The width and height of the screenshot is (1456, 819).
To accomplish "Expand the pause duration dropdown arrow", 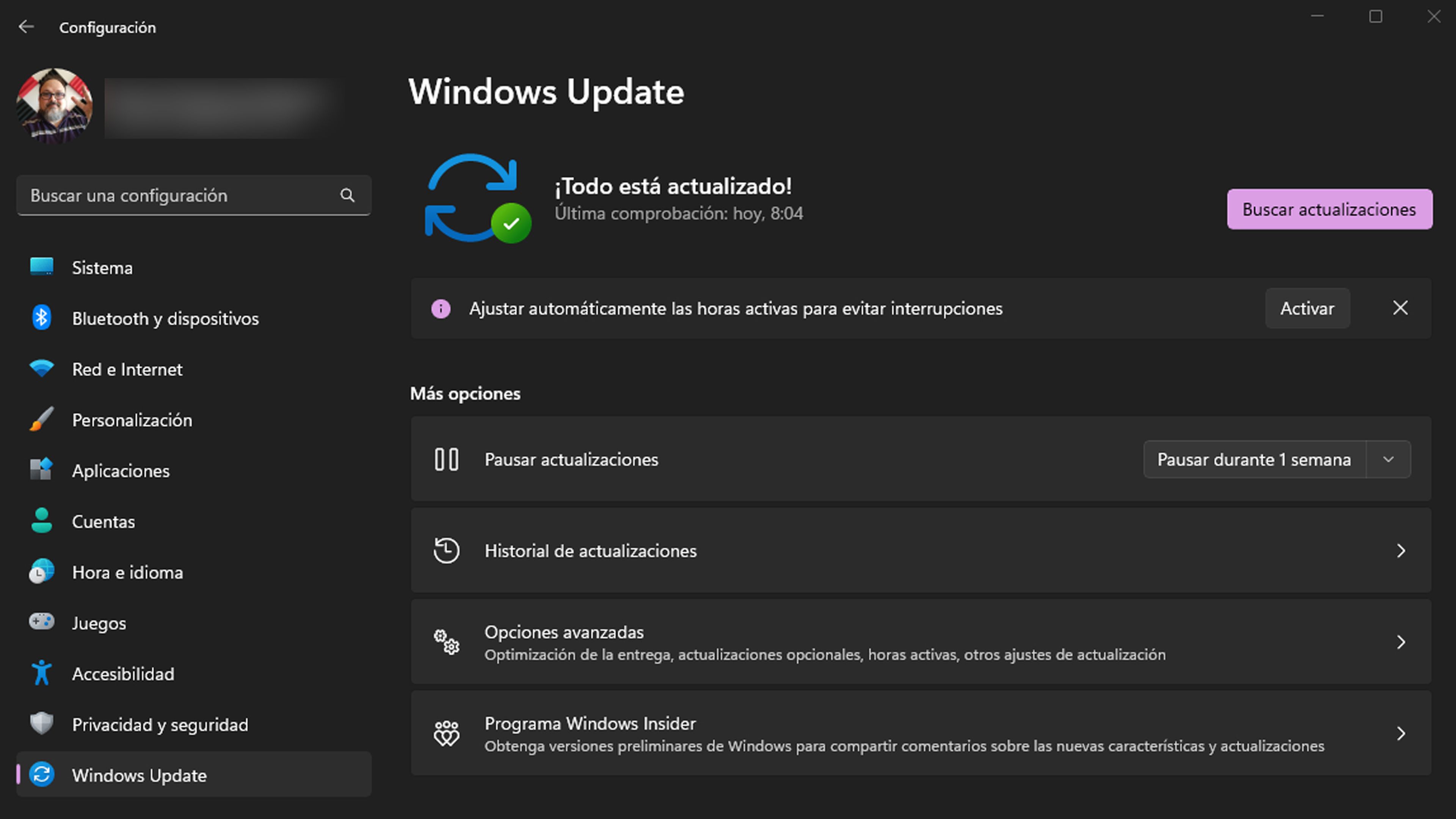I will 1388,459.
